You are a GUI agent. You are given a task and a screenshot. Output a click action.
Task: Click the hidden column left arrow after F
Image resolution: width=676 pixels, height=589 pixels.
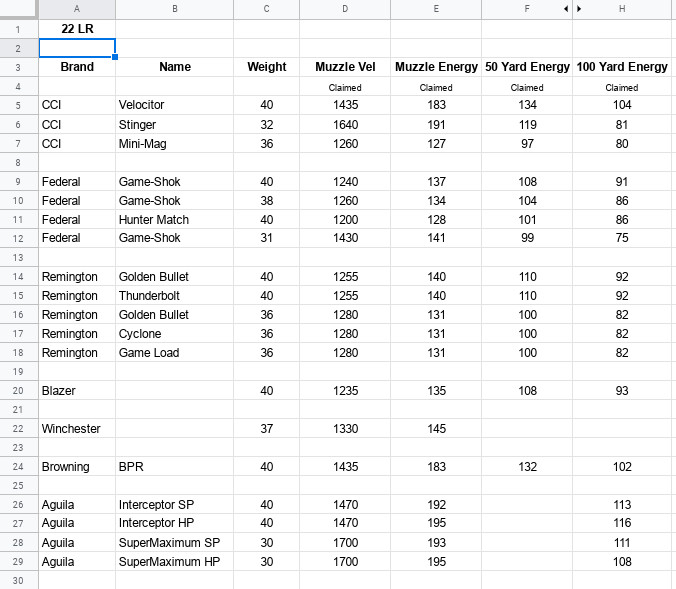(566, 9)
